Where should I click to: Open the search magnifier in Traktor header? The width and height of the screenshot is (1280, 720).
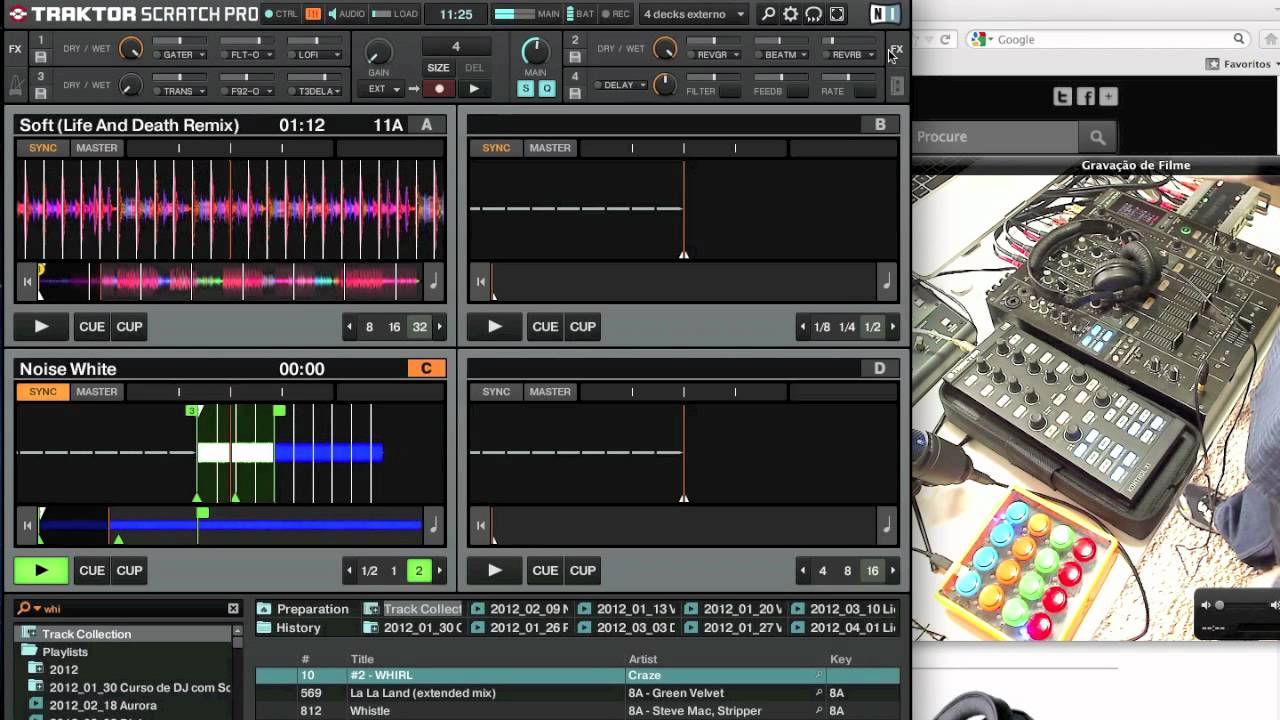[768, 14]
